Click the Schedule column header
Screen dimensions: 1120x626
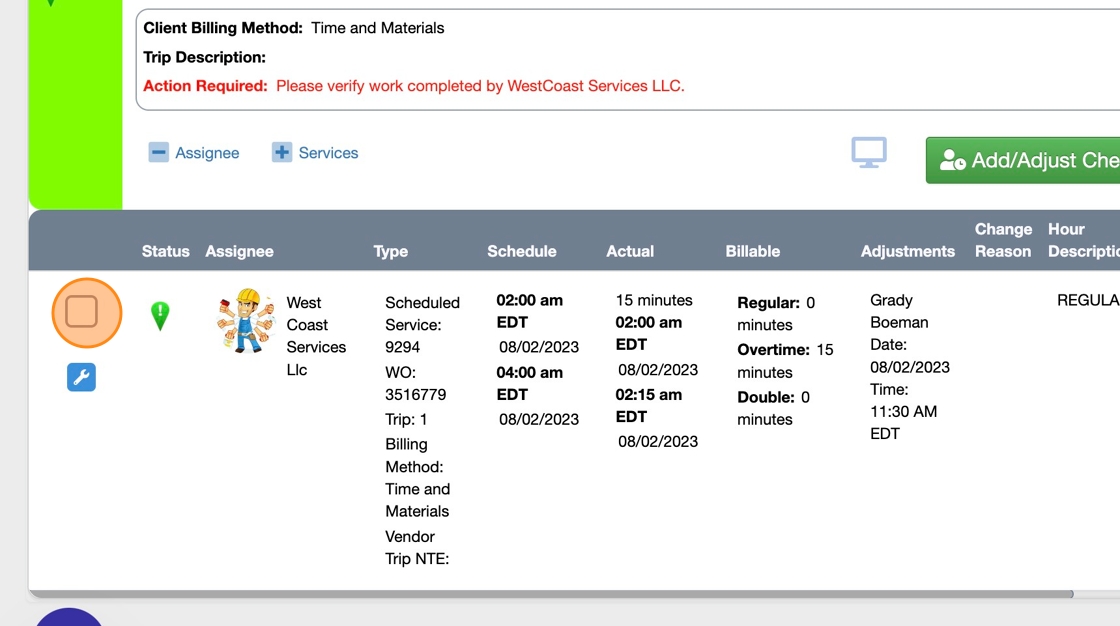521,251
